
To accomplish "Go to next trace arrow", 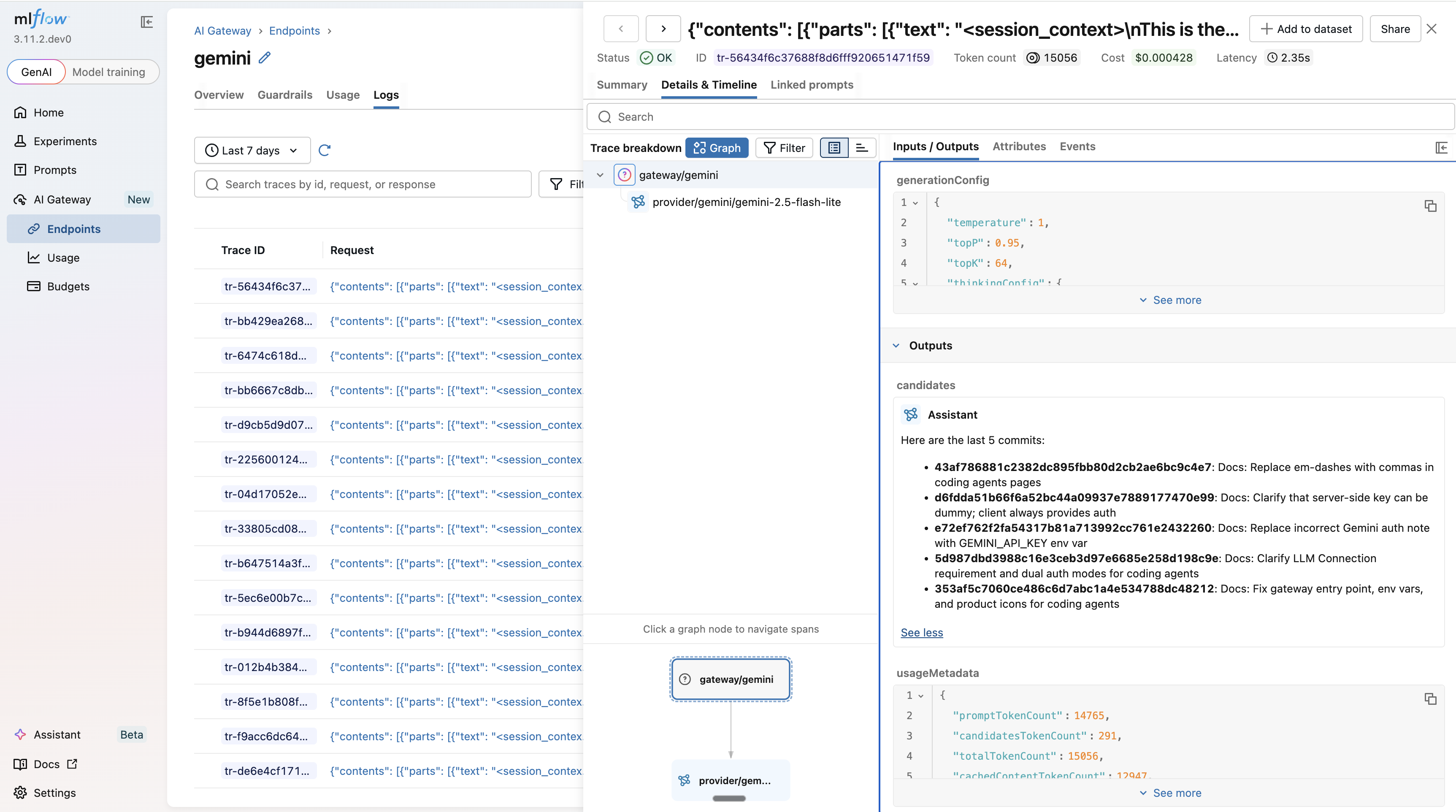I will point(663,29).
